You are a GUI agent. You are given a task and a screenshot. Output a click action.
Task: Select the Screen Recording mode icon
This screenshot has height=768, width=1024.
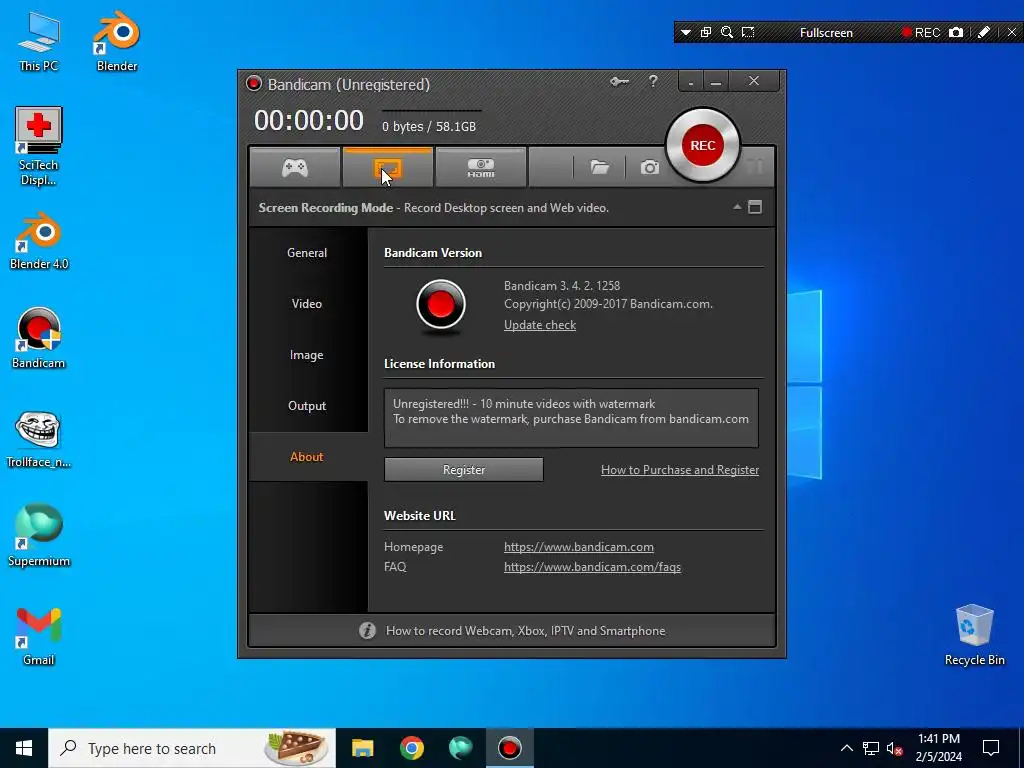388,168
